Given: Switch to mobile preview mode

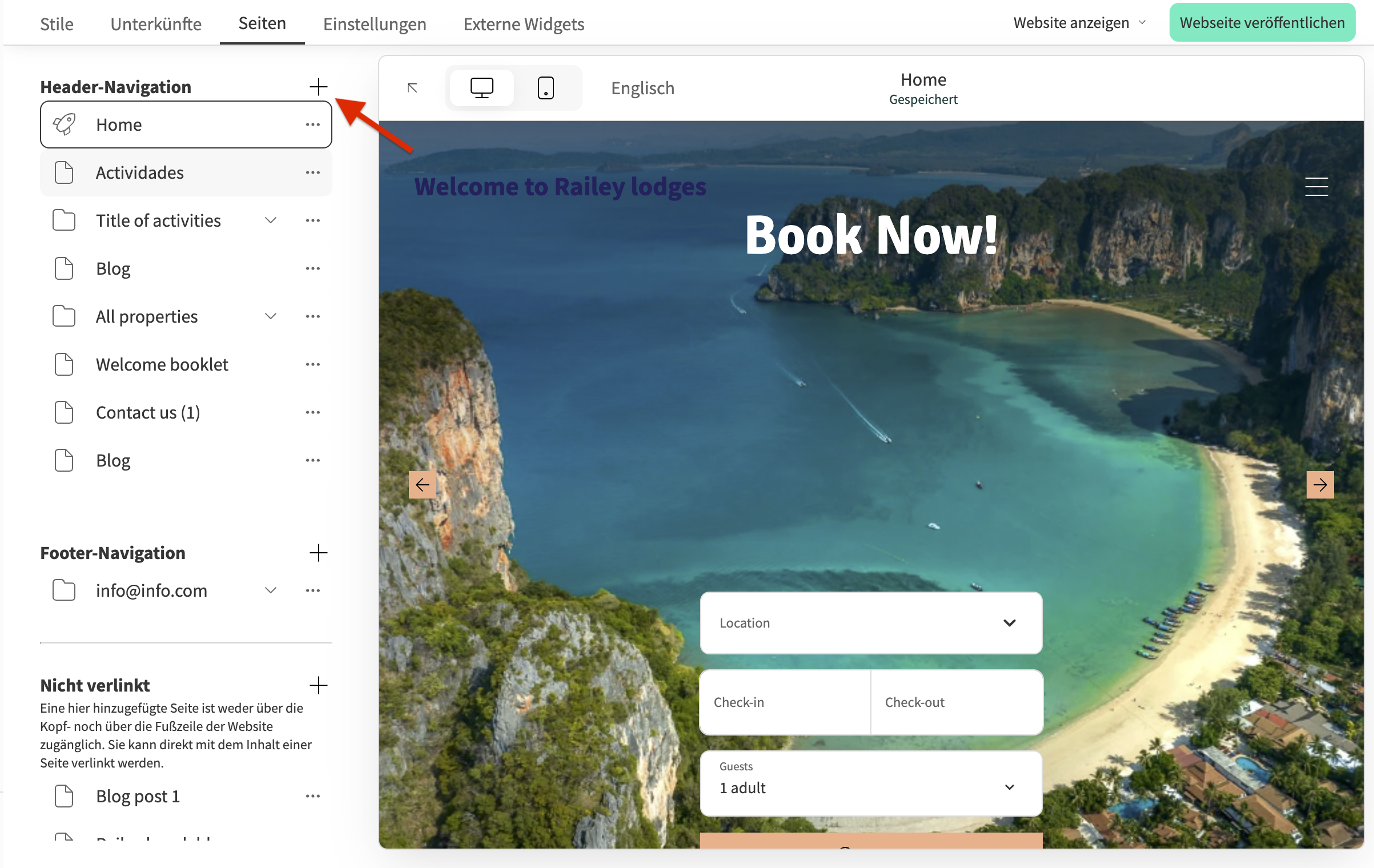Looking at the screenshot, I should point(545,88).
